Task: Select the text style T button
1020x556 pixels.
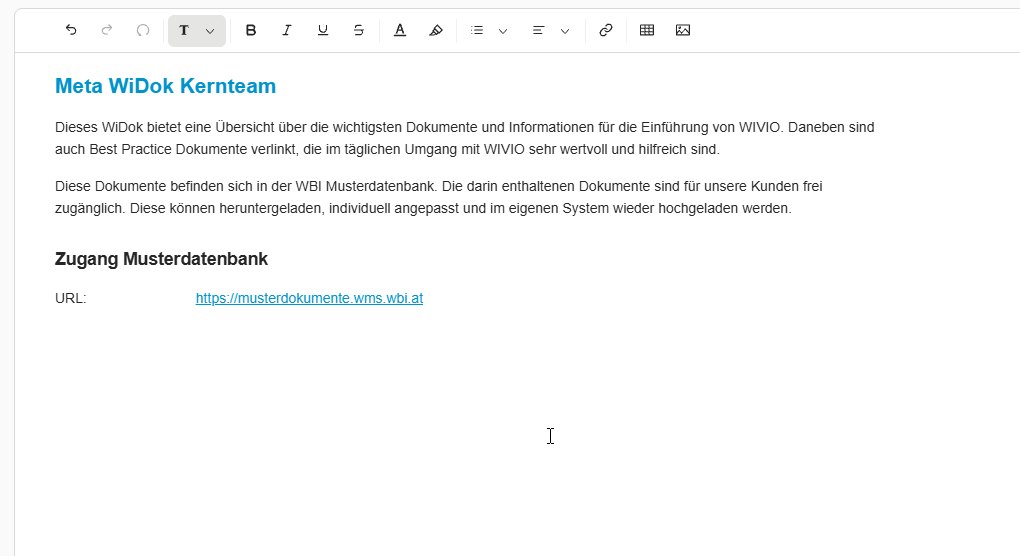Action: click(x=184, y=30)
